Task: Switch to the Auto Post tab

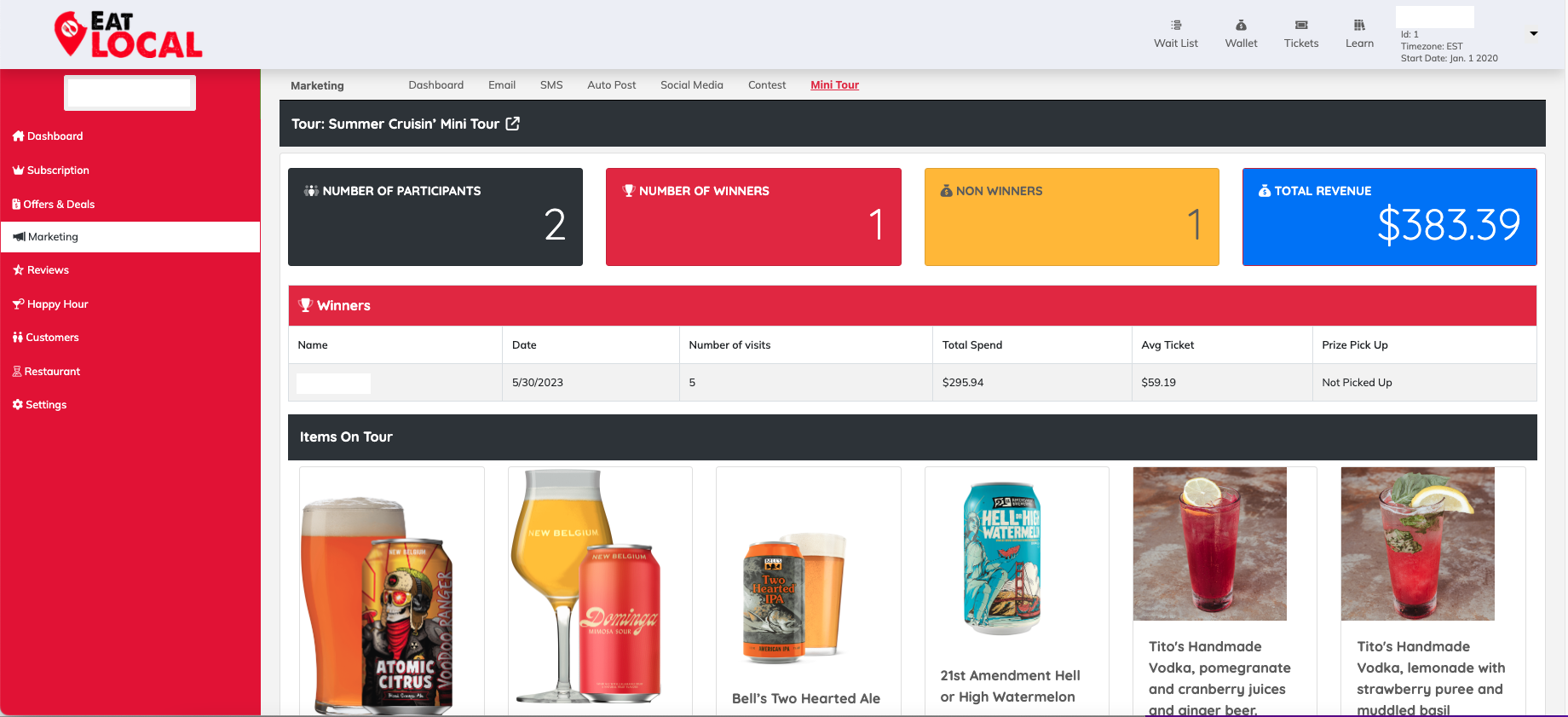Action: click(x=611, y=85)
